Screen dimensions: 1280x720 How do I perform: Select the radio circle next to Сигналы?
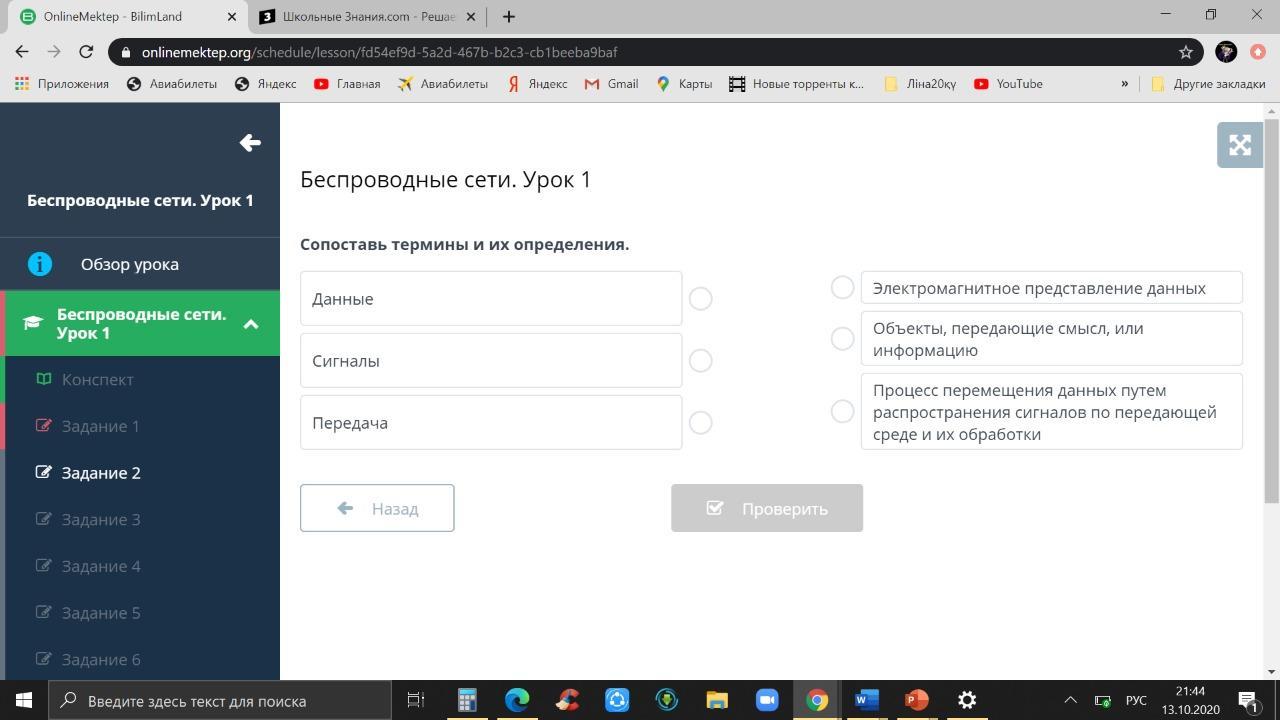click(700, 361)
